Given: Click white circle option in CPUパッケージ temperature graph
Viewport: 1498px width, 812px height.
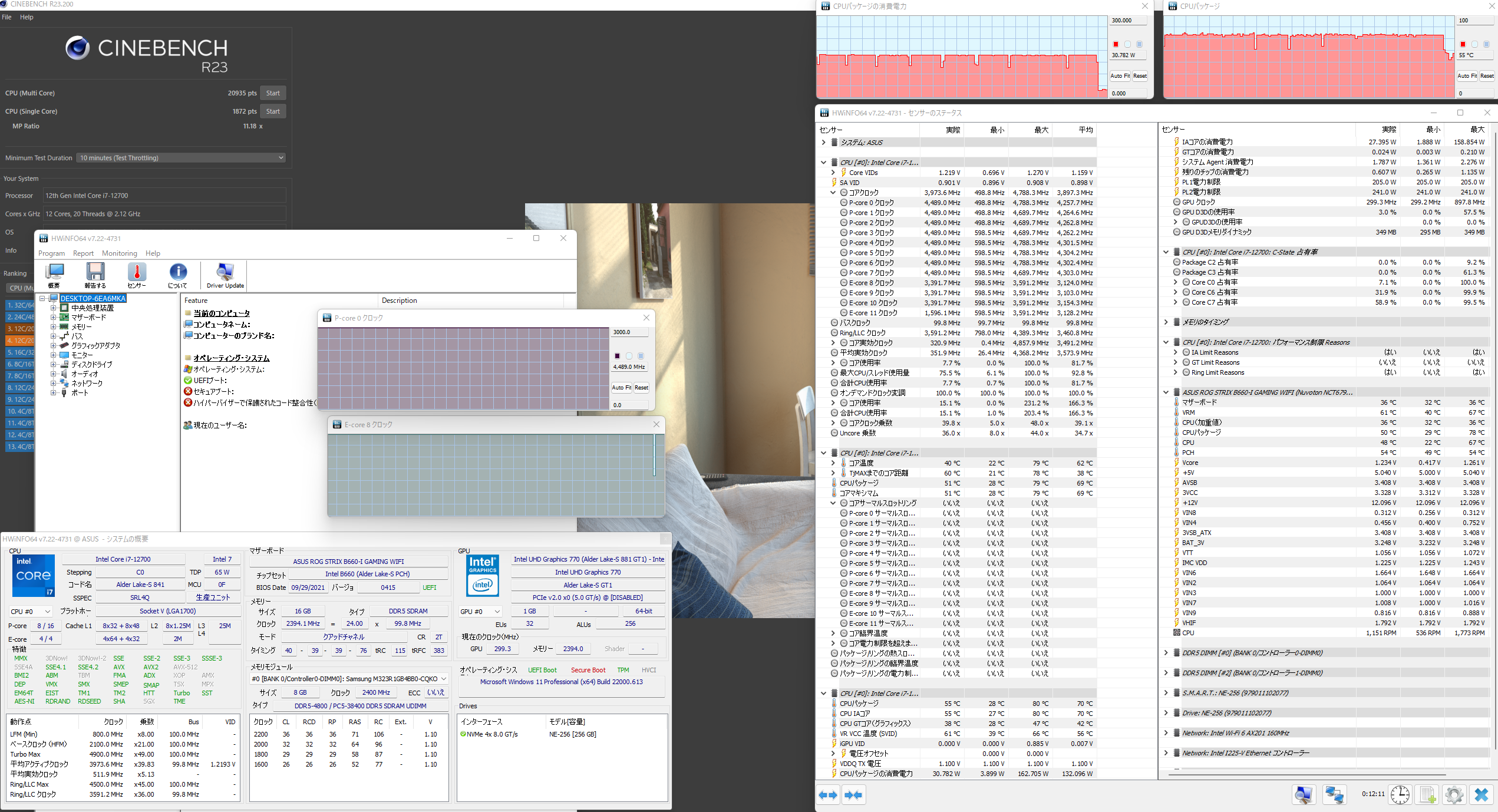Looking at the screenshot, I should [1474, 44].
